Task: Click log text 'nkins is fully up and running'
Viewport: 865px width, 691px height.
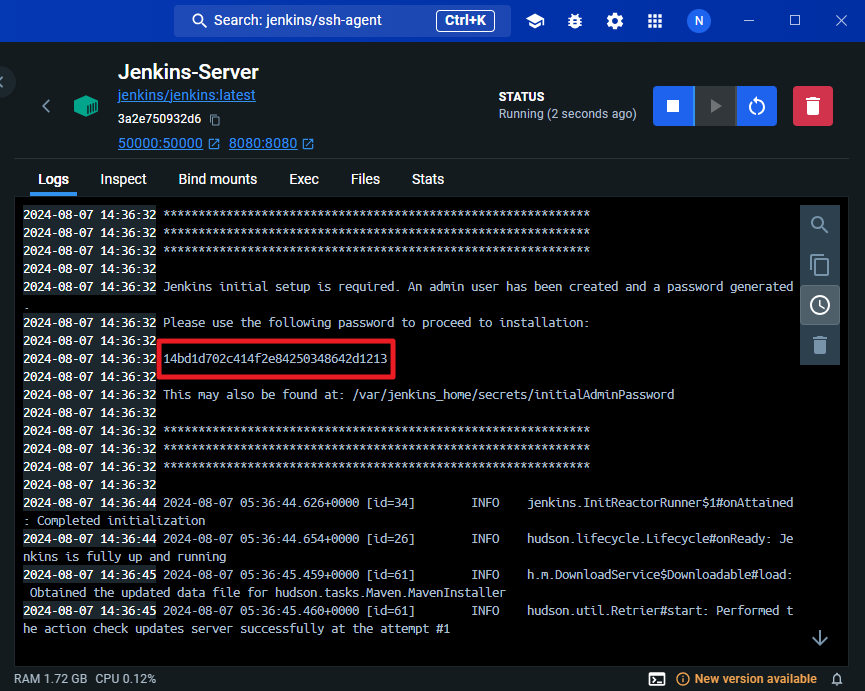Action: (x=125, y=556)
